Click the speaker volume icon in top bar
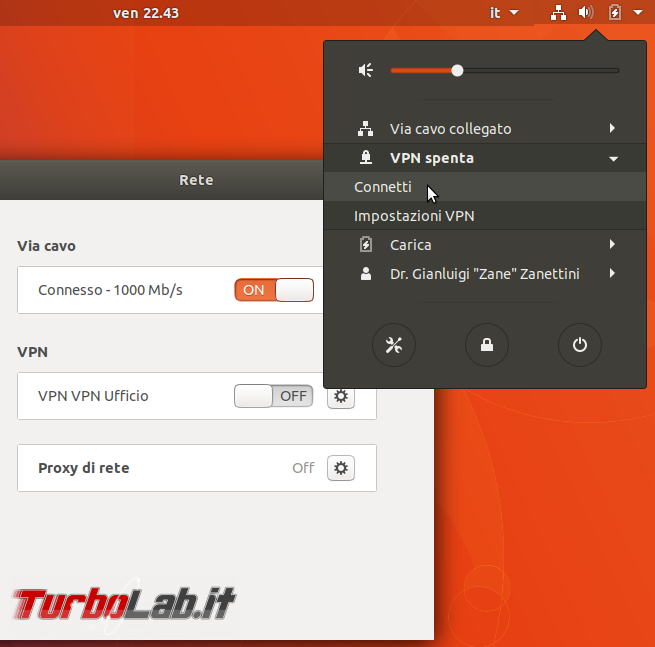Screen dimensions: 655x647 coord(586,13)
